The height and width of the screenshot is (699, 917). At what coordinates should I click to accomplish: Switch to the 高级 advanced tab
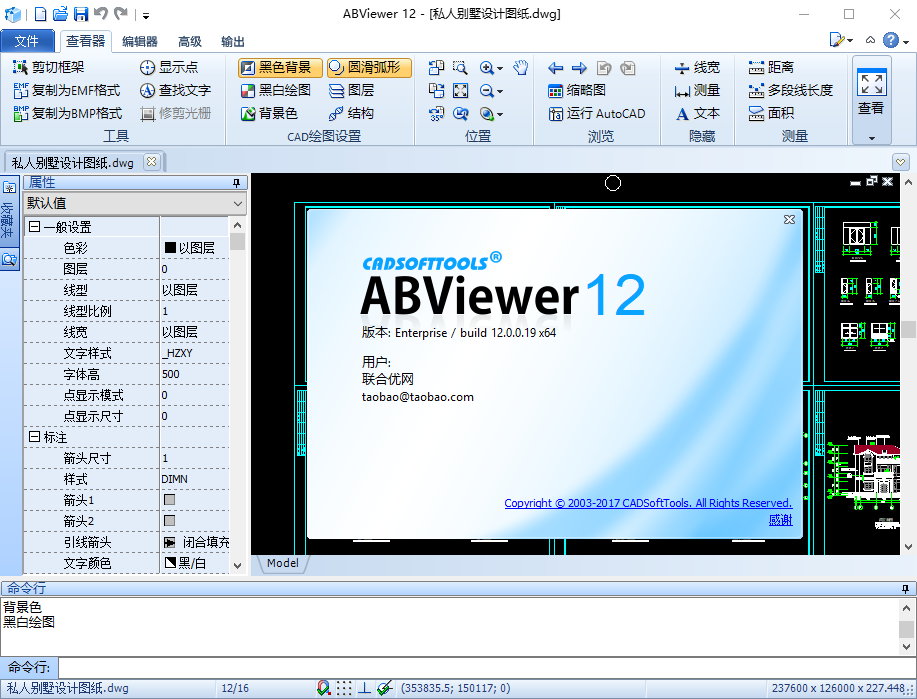coord(189,42)
